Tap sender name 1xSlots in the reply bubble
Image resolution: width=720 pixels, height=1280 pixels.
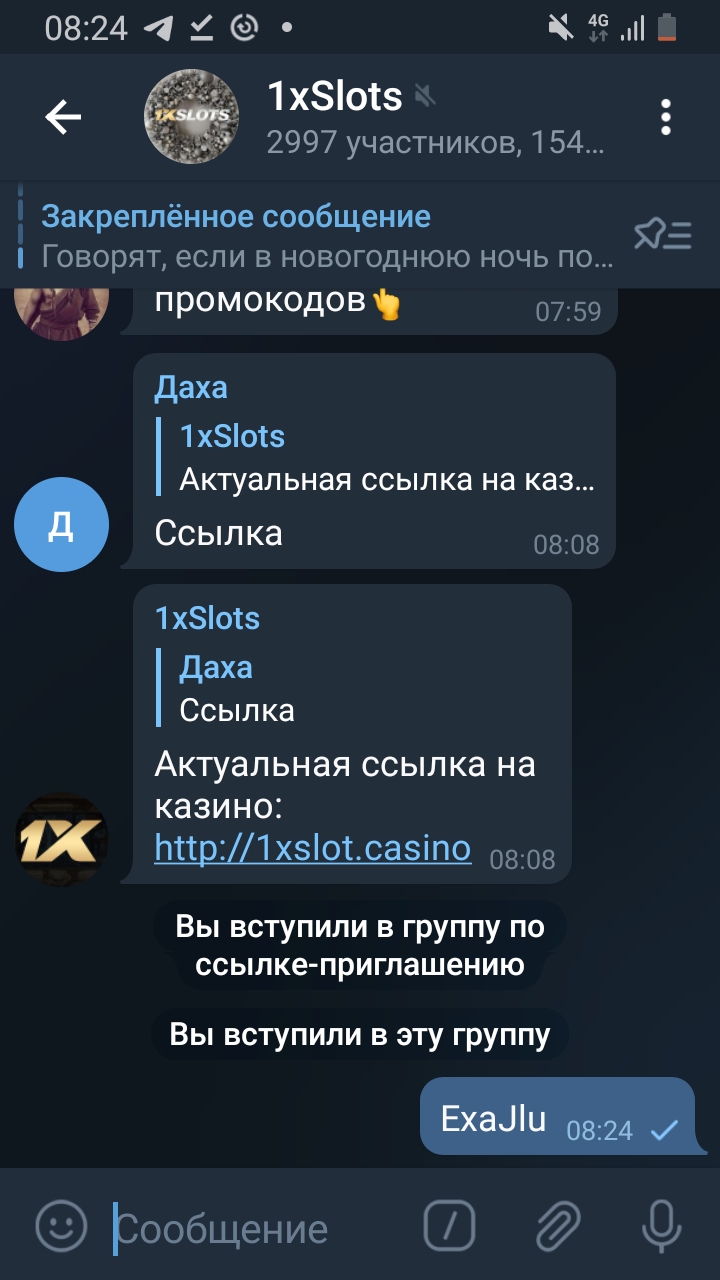(x=207, y=618)
